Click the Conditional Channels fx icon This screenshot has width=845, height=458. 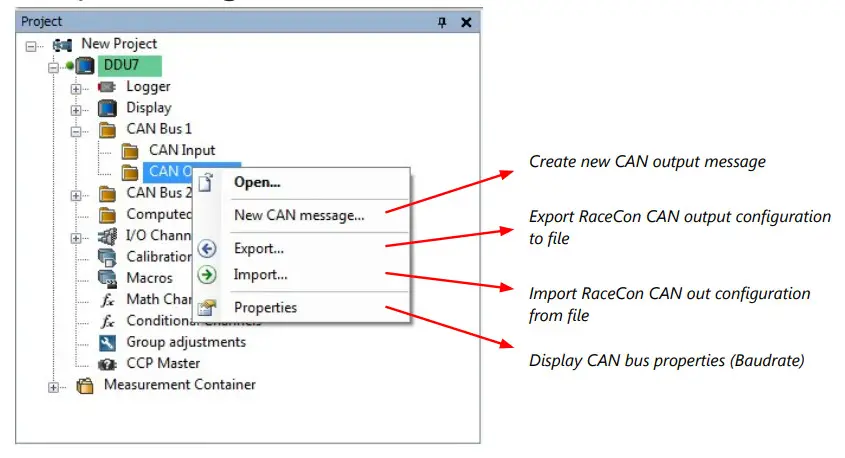(x=108, y=322)
